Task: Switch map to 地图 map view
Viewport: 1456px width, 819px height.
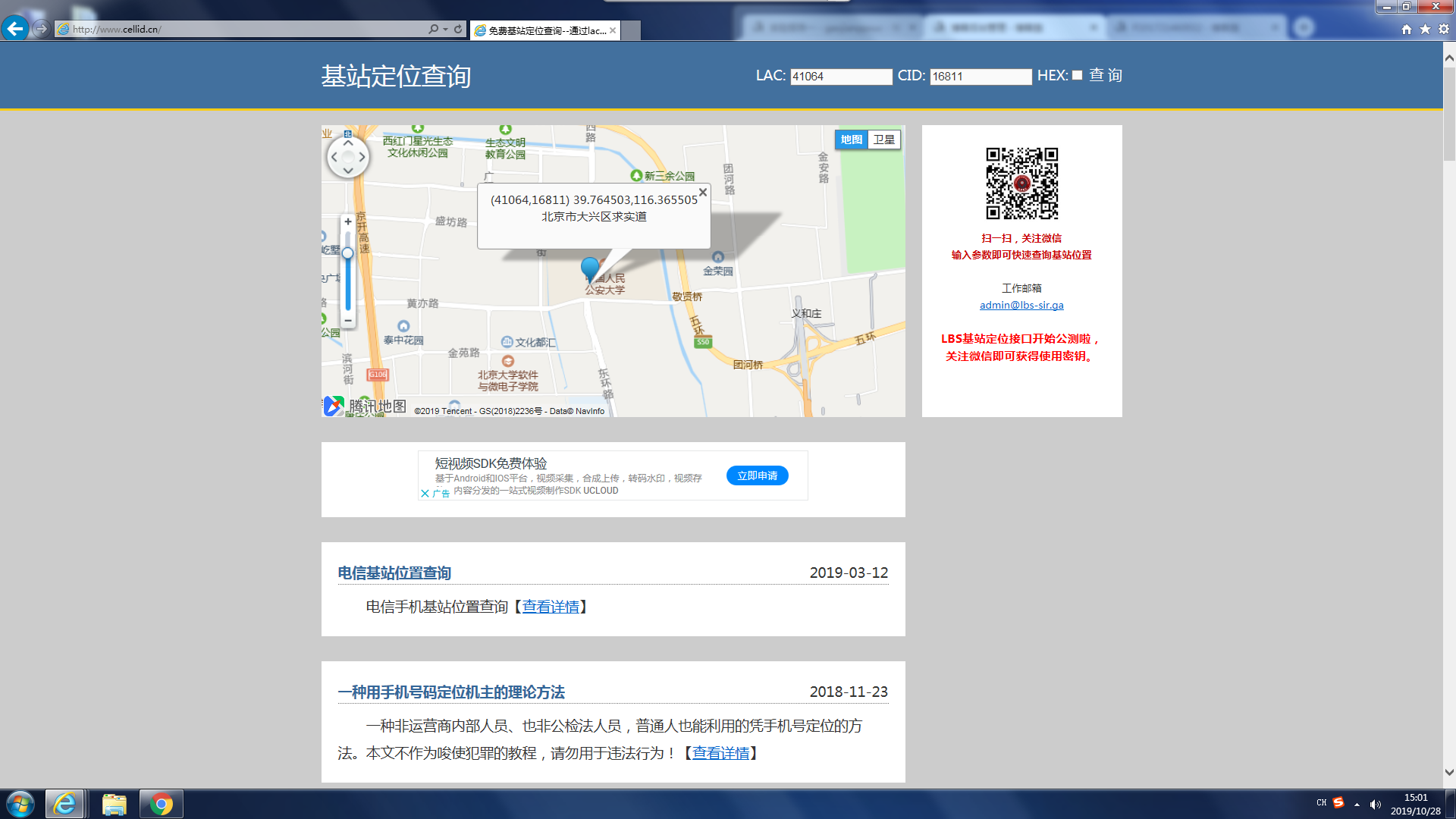Action: (851, 140)
